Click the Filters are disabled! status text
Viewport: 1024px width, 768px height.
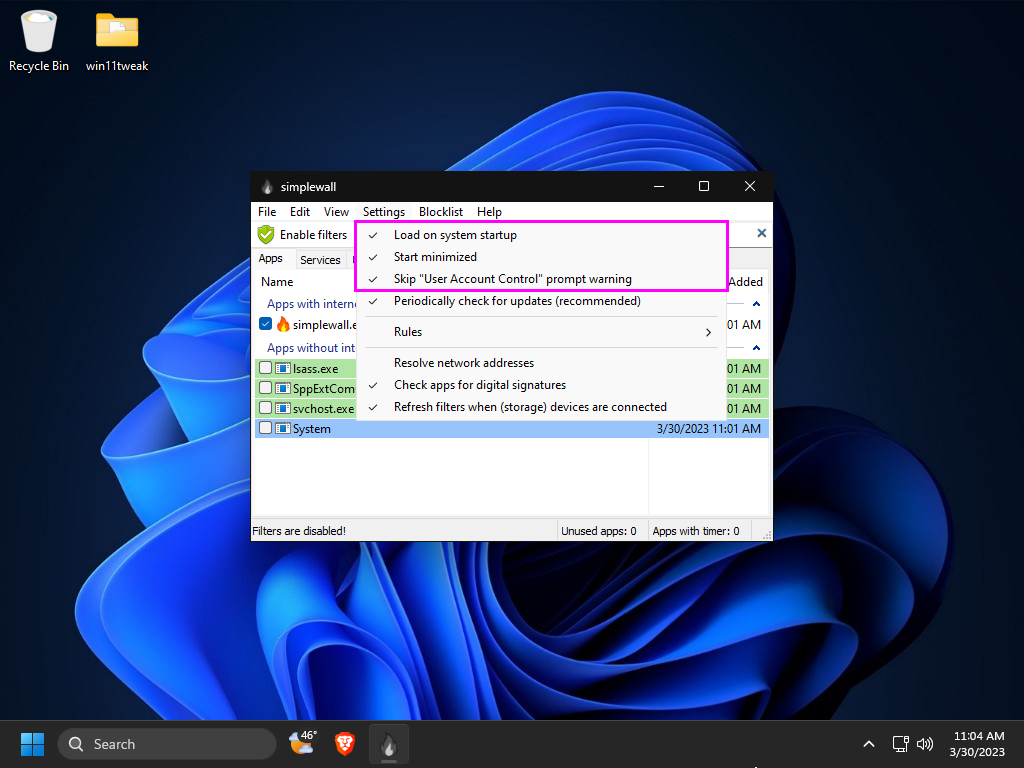click(x=299, y=531)
